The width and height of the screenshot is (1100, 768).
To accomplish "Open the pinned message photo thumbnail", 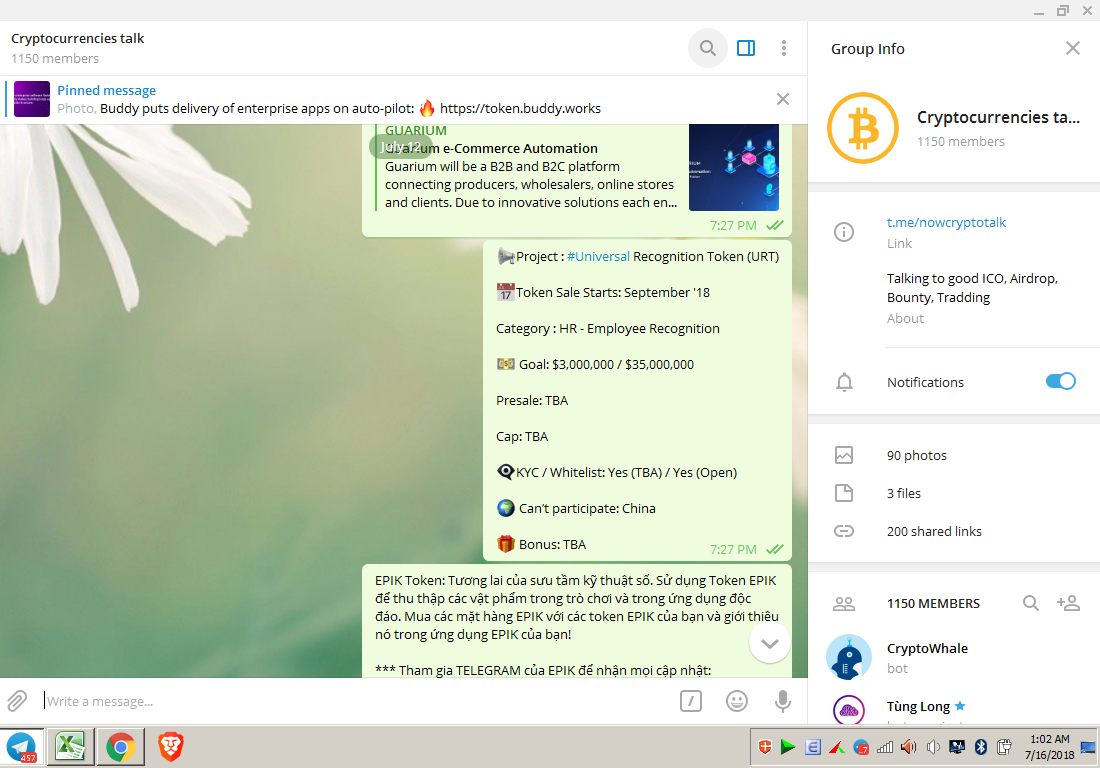I will [x=32, y=99].
